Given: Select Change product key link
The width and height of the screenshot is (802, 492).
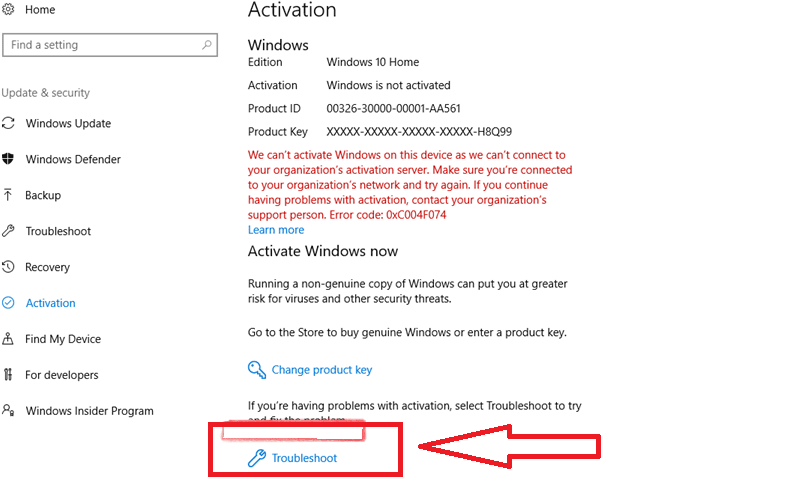Looking at the screenshot, I should coord(322,370).
